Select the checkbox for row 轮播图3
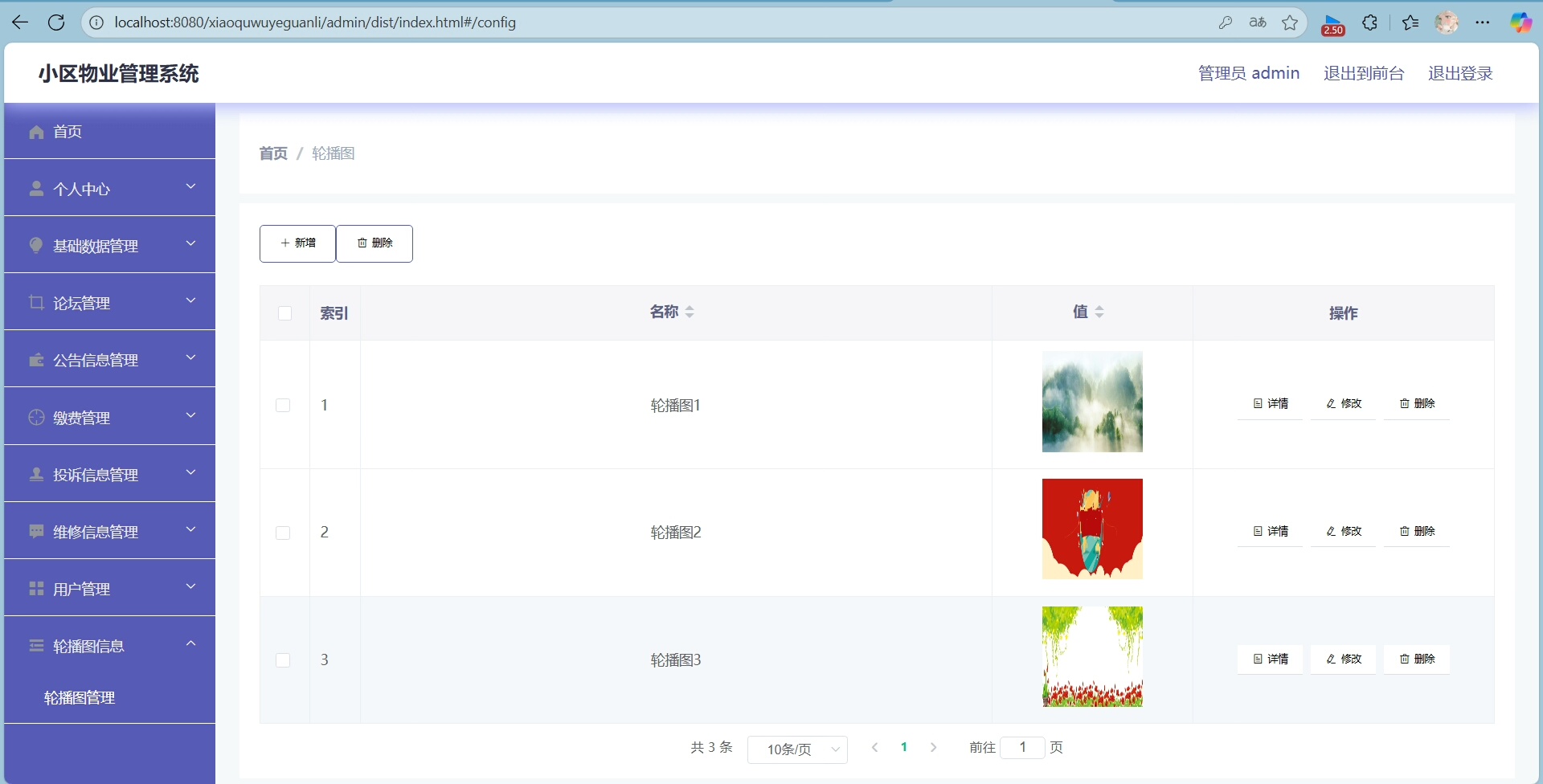1543x784 pixels. point(283,660)
